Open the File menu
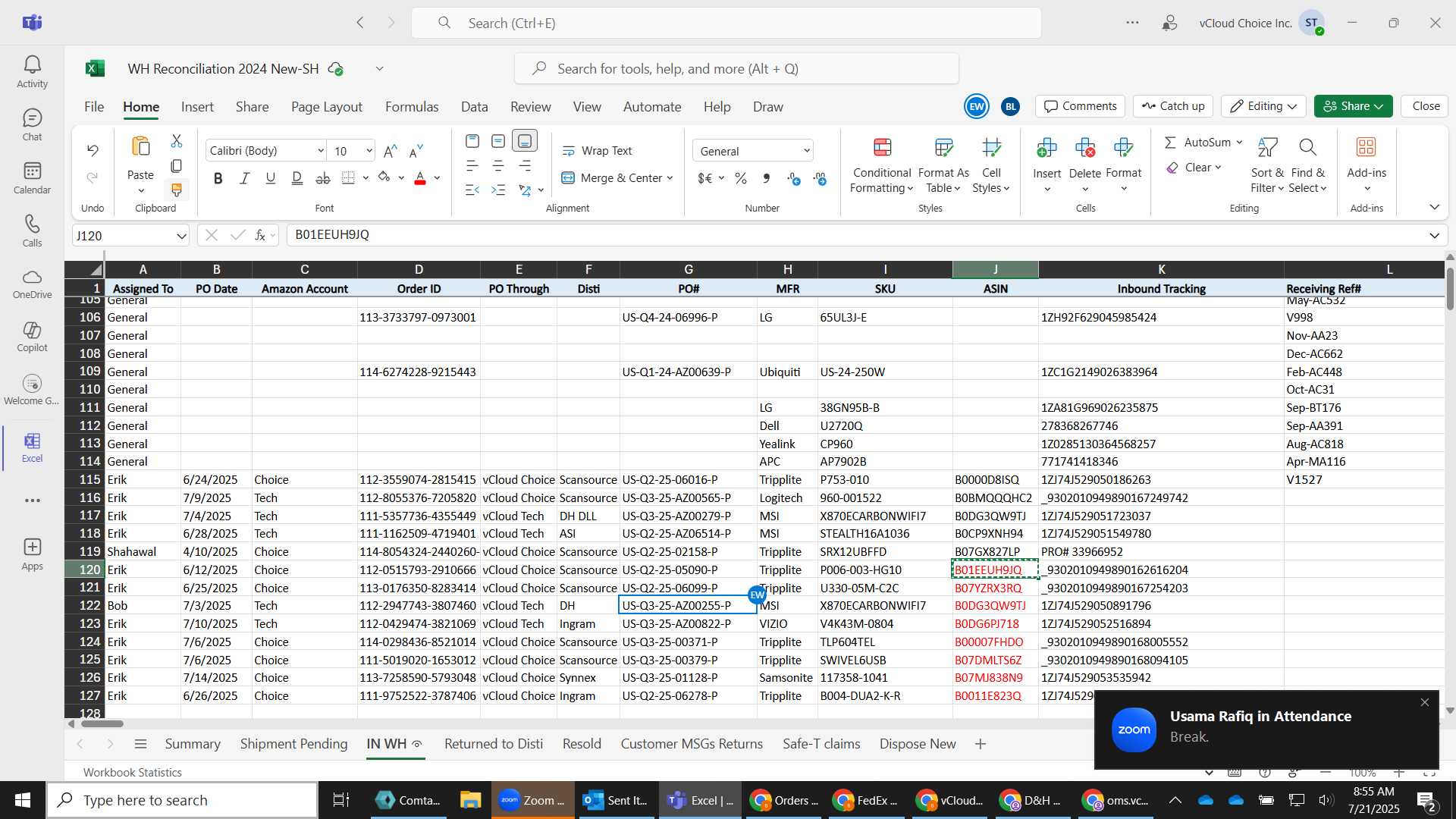The width and height of the screenshot is (1456, 819). [x=94, y=107]
